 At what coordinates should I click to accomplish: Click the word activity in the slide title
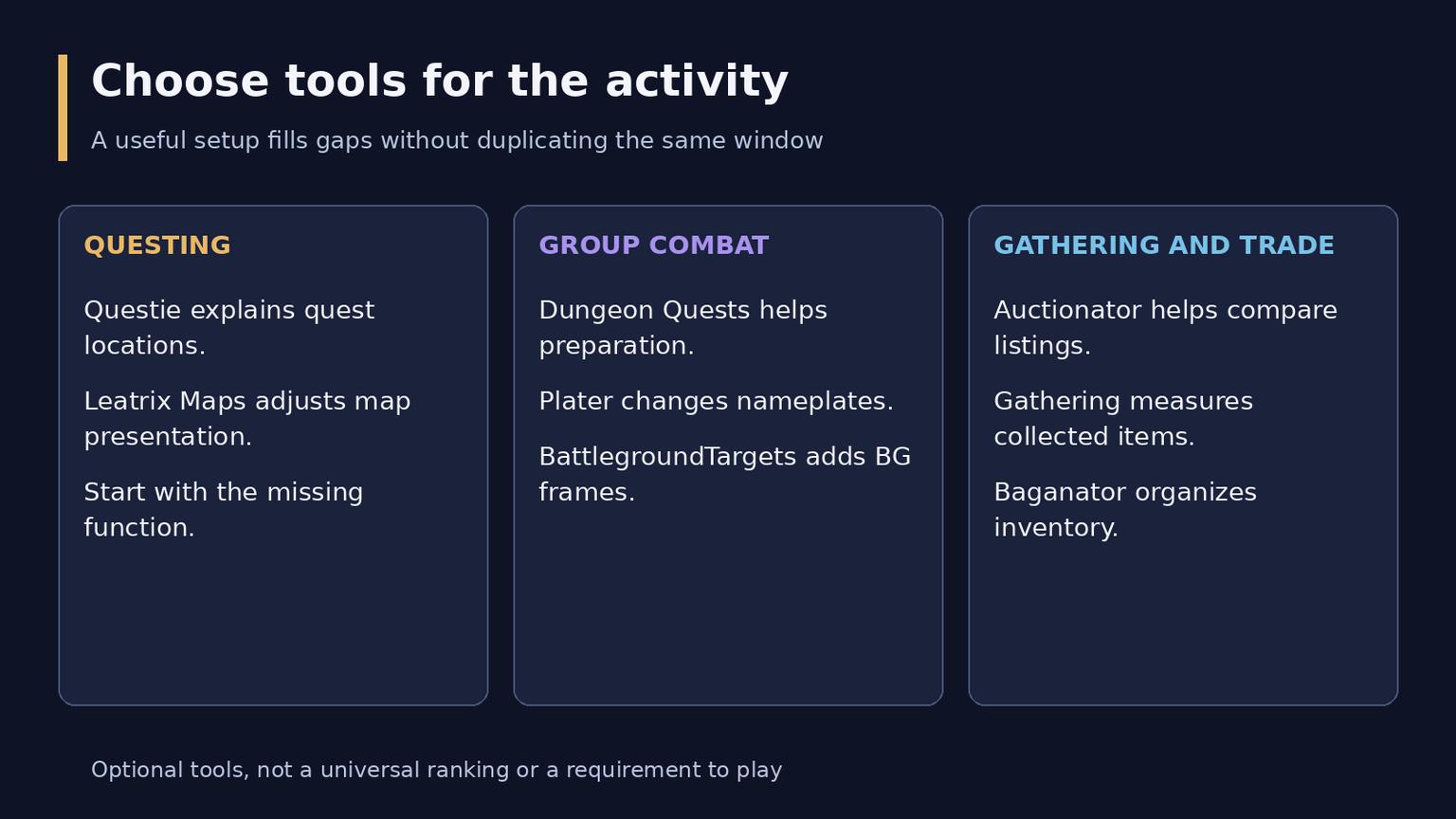[697, 82]
